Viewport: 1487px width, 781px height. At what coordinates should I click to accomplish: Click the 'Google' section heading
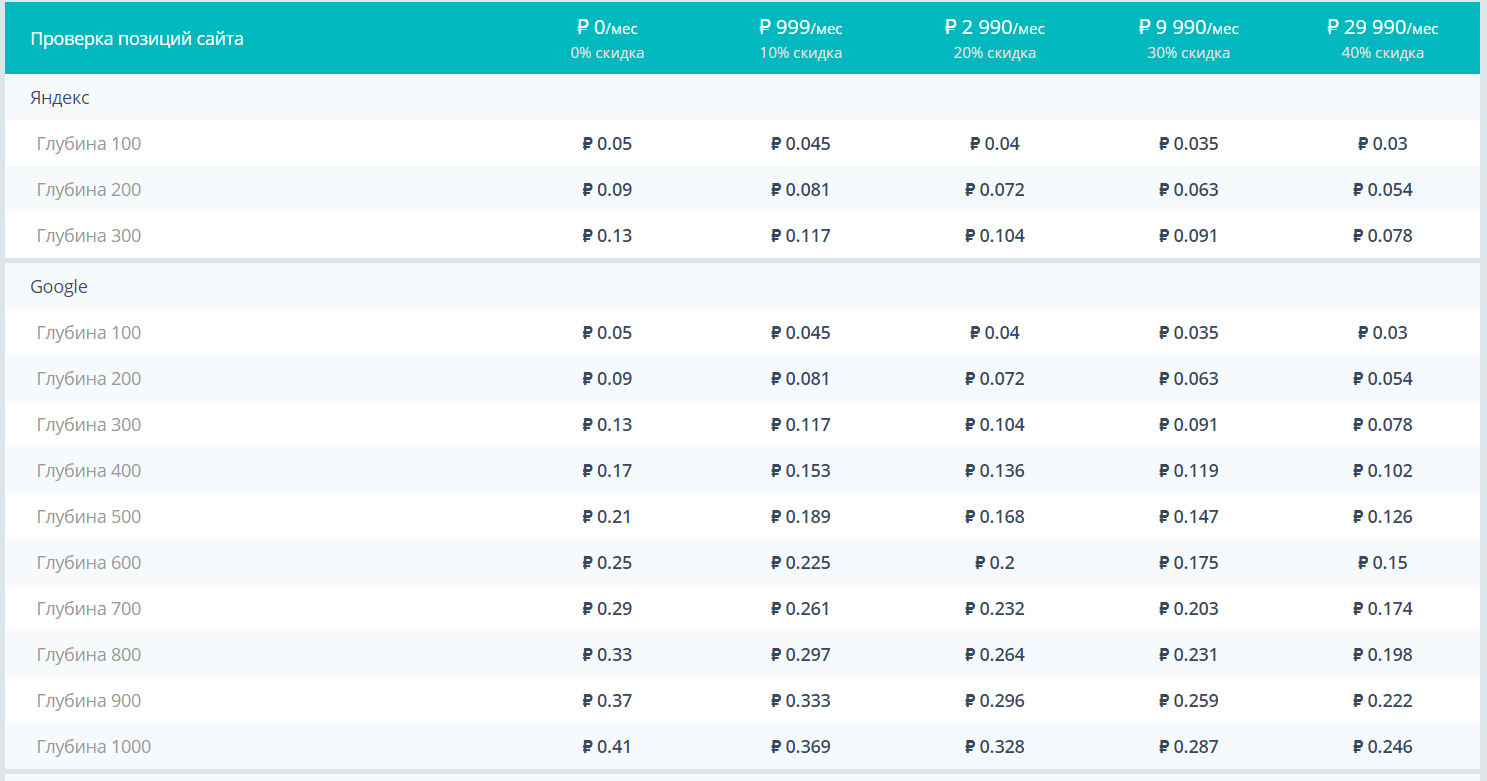[59, 287]
